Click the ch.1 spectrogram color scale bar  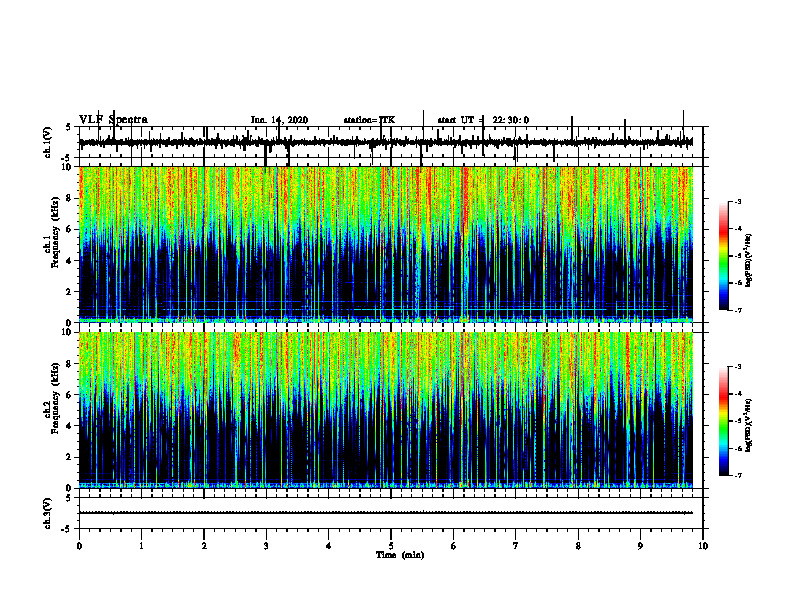(723, 256)
